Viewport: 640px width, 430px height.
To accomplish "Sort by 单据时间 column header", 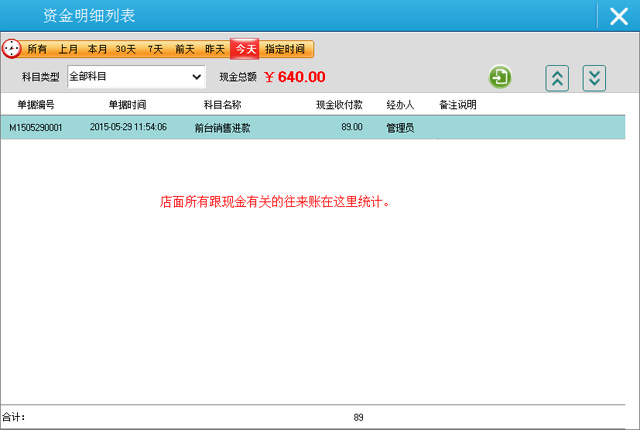I will 127,104.
